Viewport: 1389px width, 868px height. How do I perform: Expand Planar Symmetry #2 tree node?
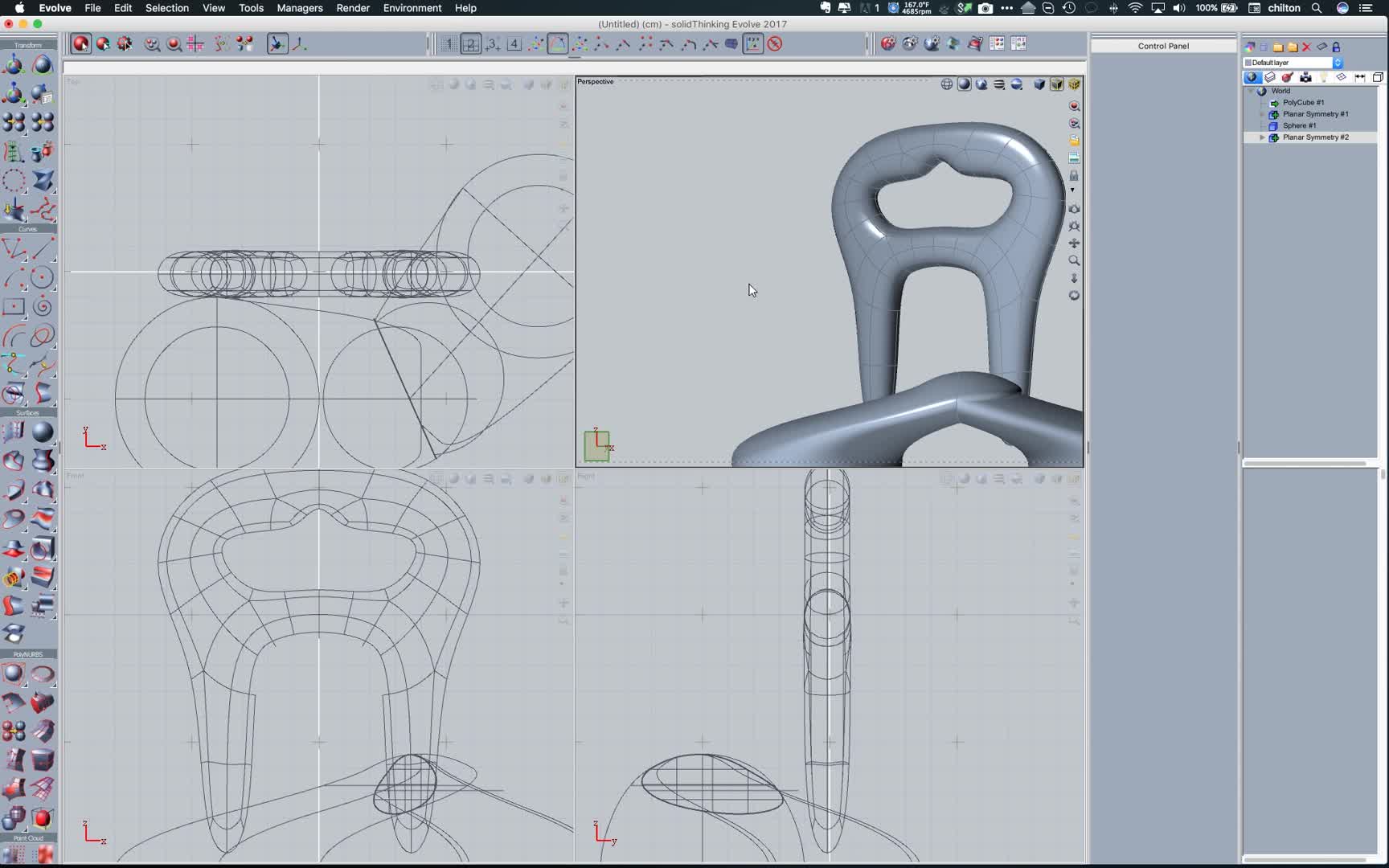click(x=1262, y=137)
